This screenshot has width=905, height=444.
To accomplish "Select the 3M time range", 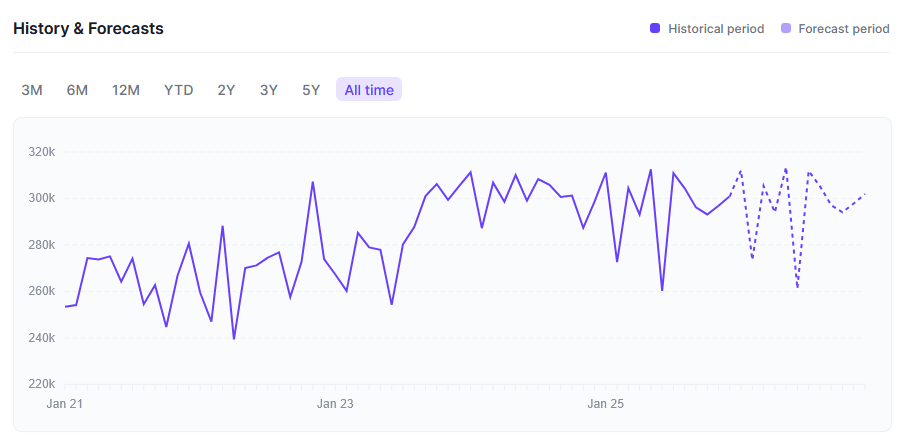I will click(x=32, y=90).
